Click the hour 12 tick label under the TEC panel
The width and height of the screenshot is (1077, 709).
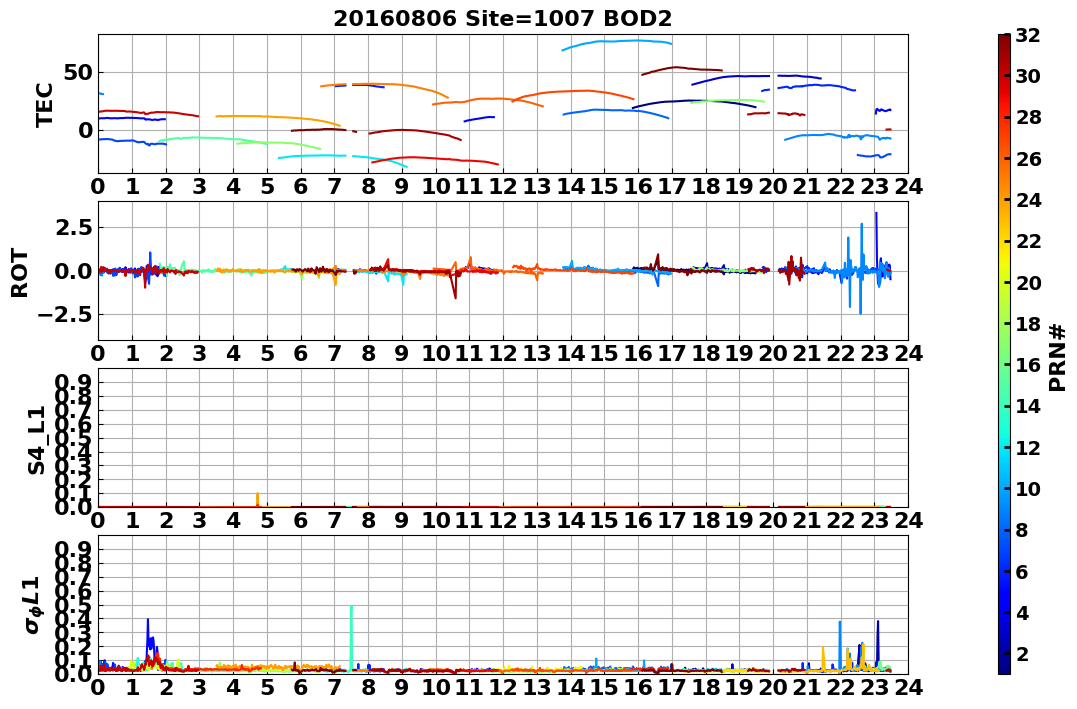point(503,186)
